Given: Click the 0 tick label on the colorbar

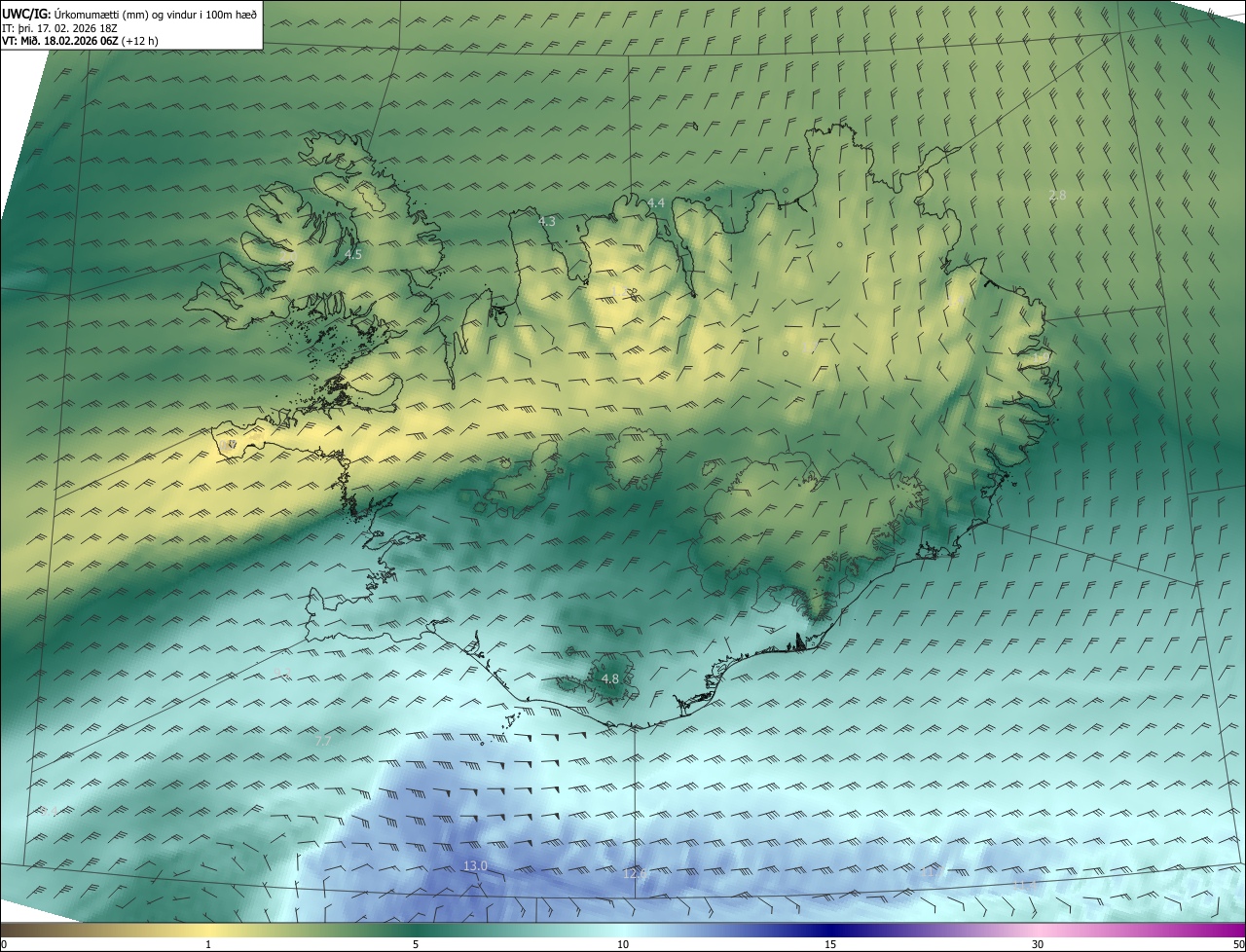Looking at the screenshot, I should click(x=4, y=944).
